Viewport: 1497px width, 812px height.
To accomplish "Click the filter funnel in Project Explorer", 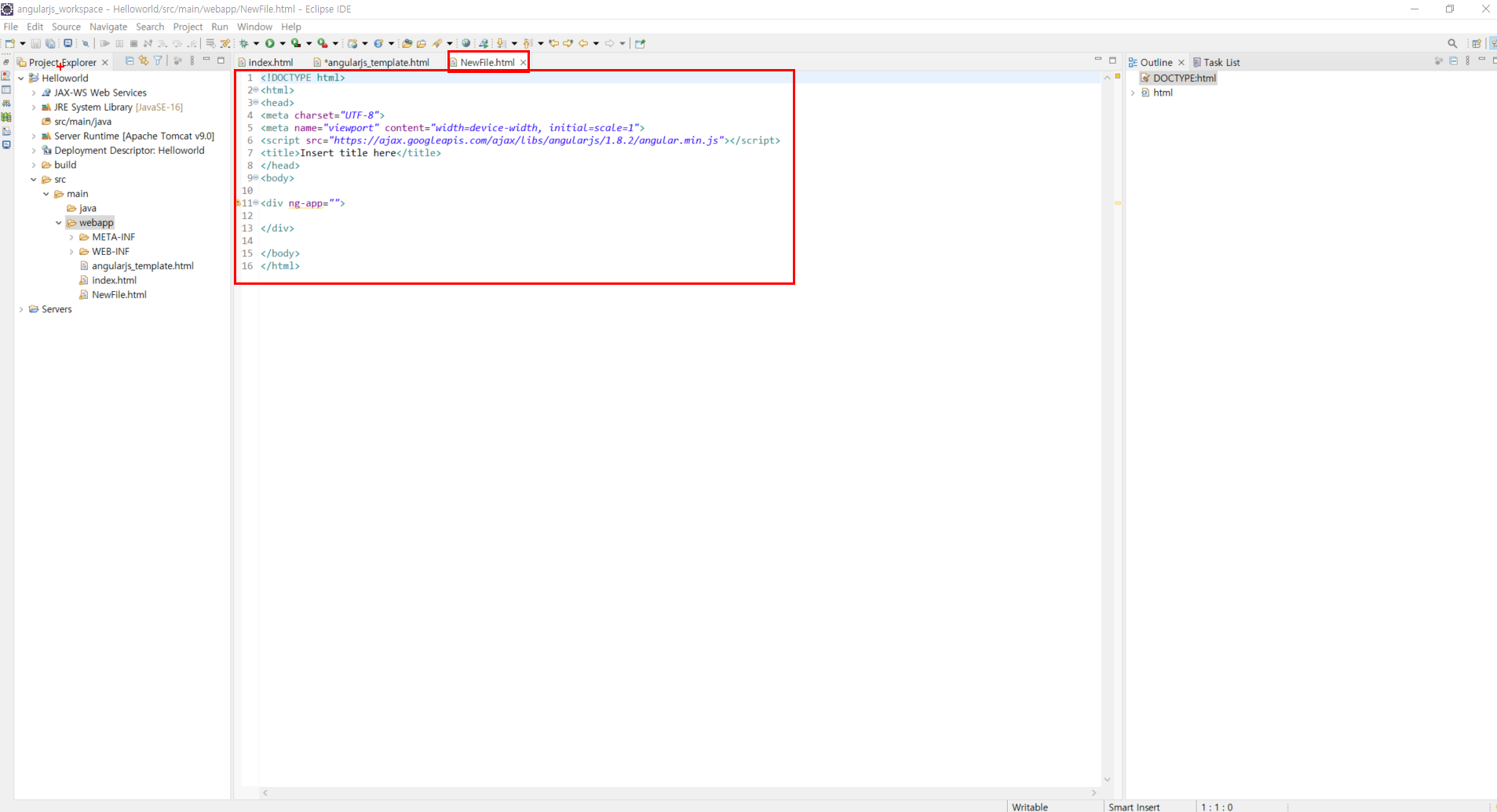I will tap(158, 60).
